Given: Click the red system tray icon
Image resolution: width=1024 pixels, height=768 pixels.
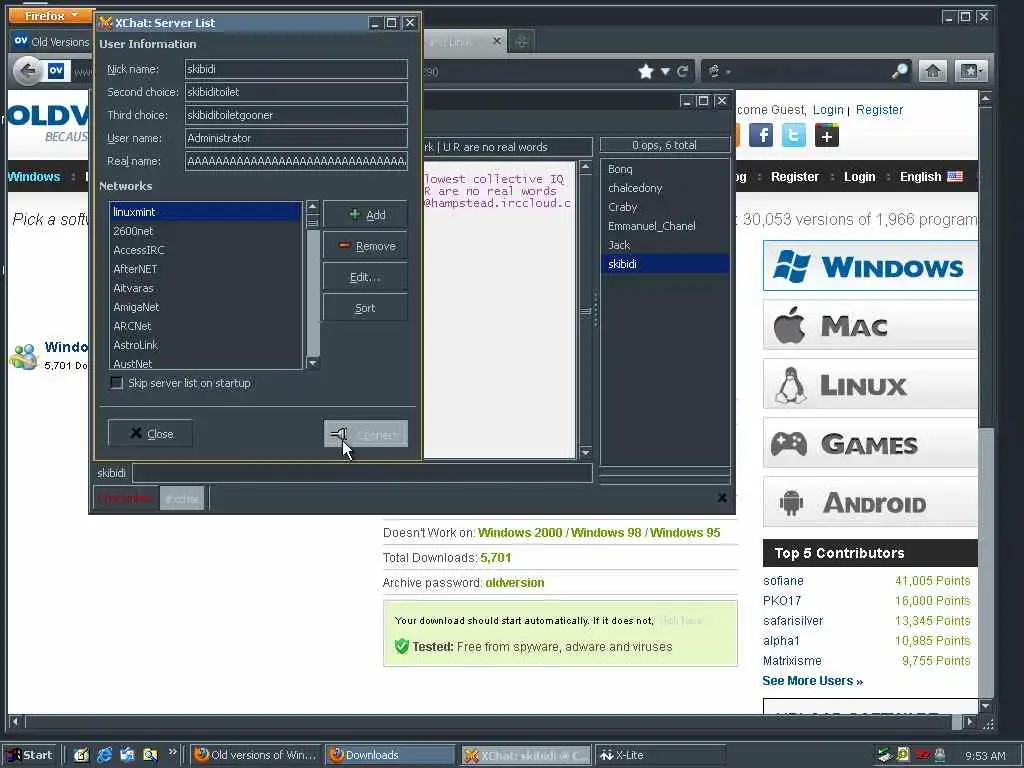Looking at the screenshot, I should (x=922, y=755).
